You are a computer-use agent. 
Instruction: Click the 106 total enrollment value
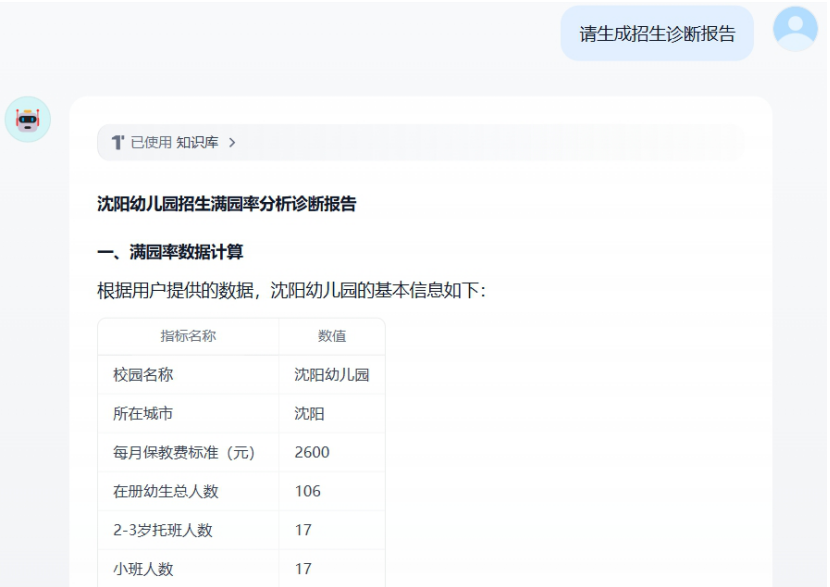pos(307,491)
